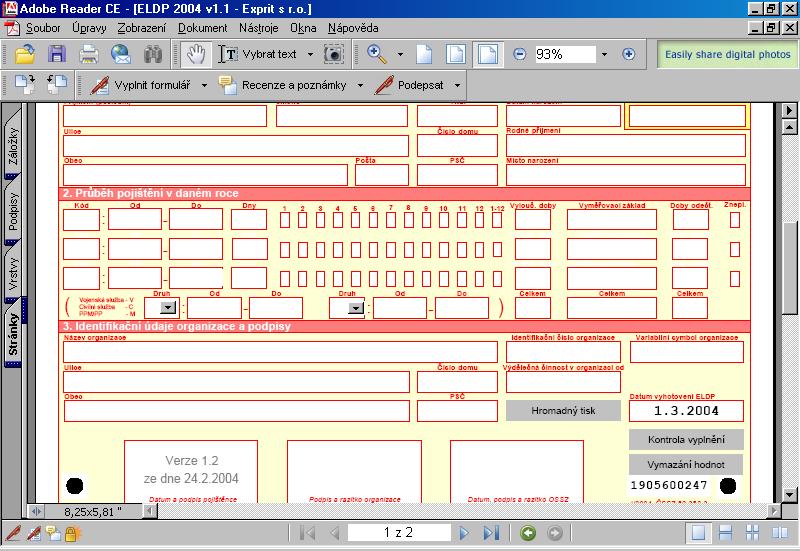This screenshot has width=800, height=551.
Task: Tick month 1 checkbox in the second row
Action: click(285, 249)
